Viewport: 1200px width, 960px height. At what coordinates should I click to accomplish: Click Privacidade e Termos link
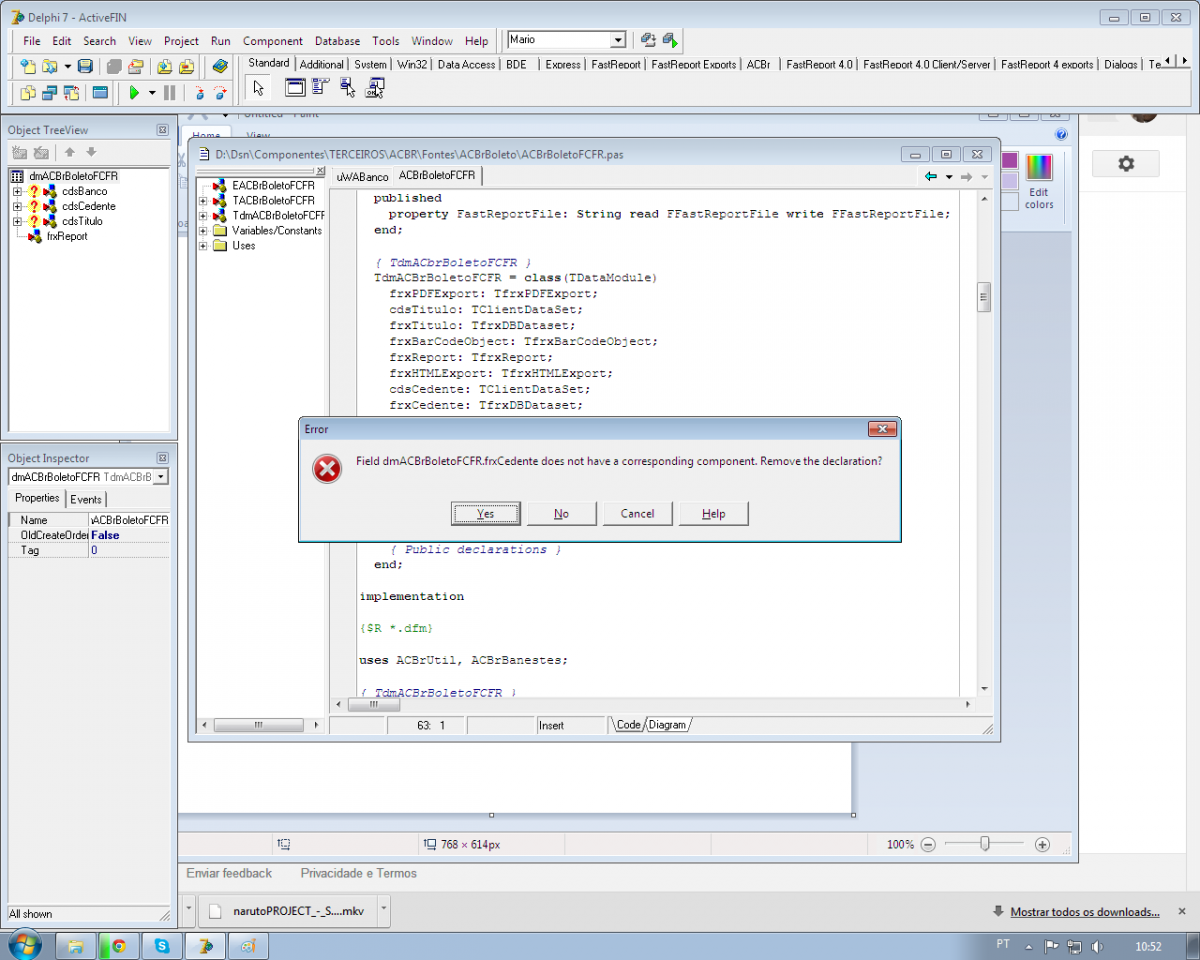[359, 873]
